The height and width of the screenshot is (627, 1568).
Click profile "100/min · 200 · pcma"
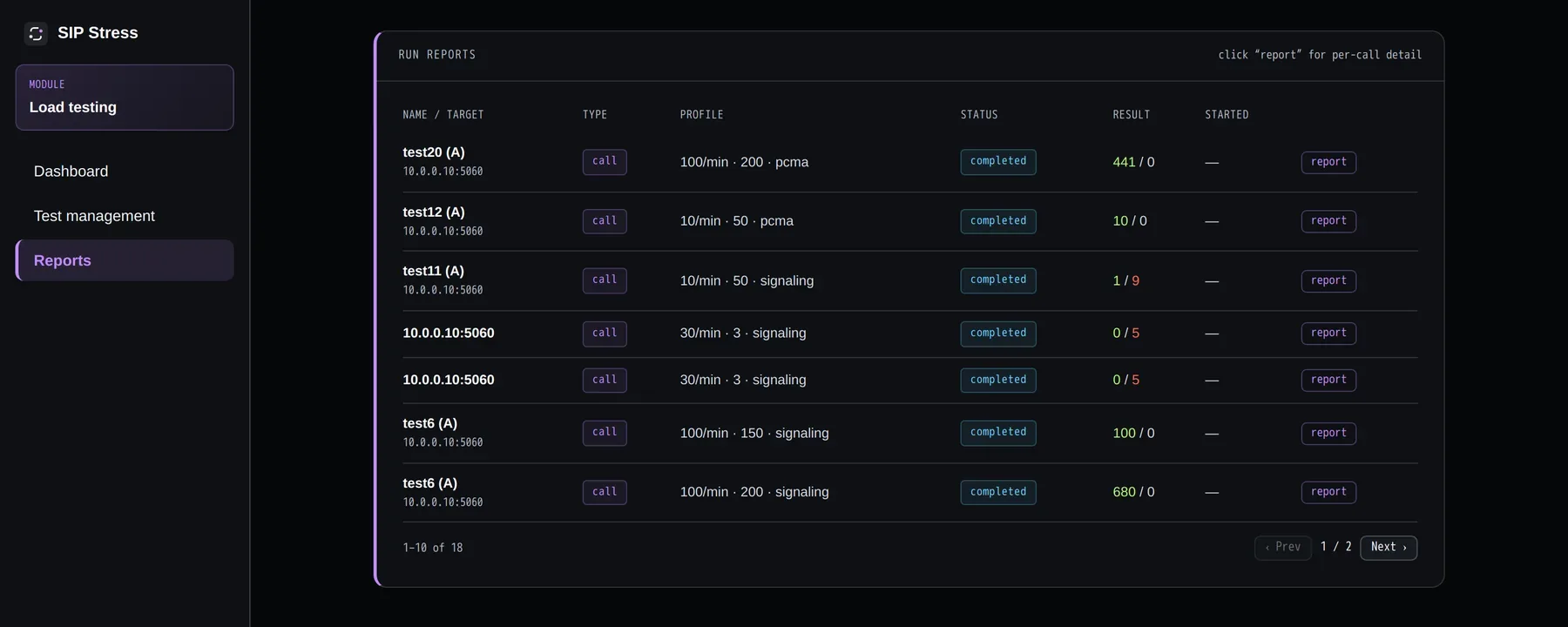(x=744, y=162)
